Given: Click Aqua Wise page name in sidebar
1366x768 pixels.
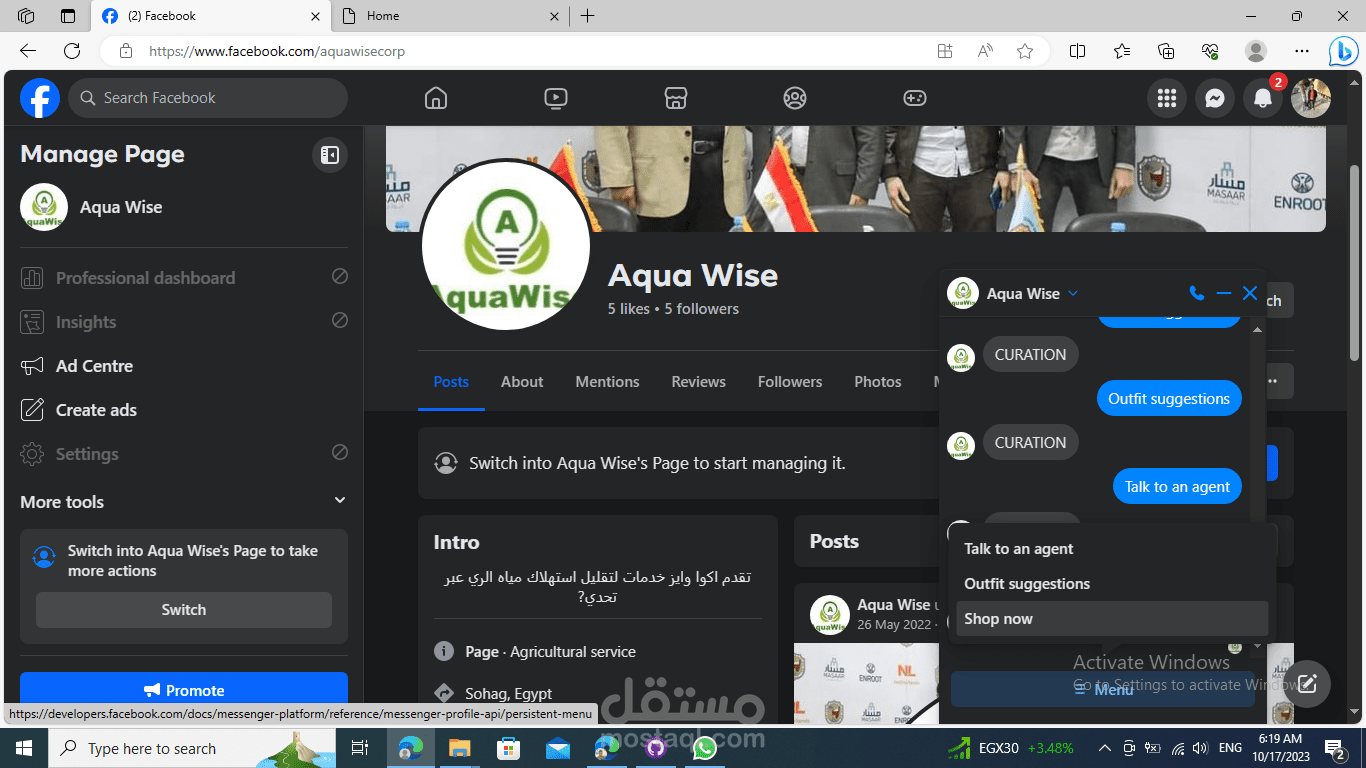Looking at the screenshot, I should pos(121,207).
